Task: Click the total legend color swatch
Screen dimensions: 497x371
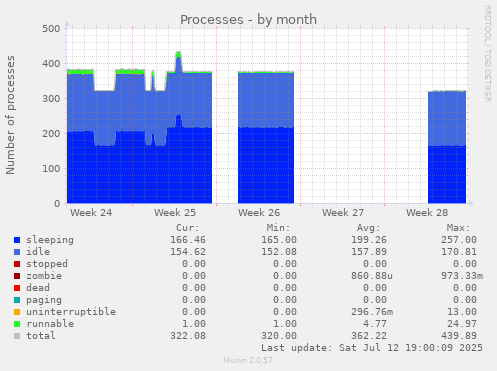Action: [17, 336]
